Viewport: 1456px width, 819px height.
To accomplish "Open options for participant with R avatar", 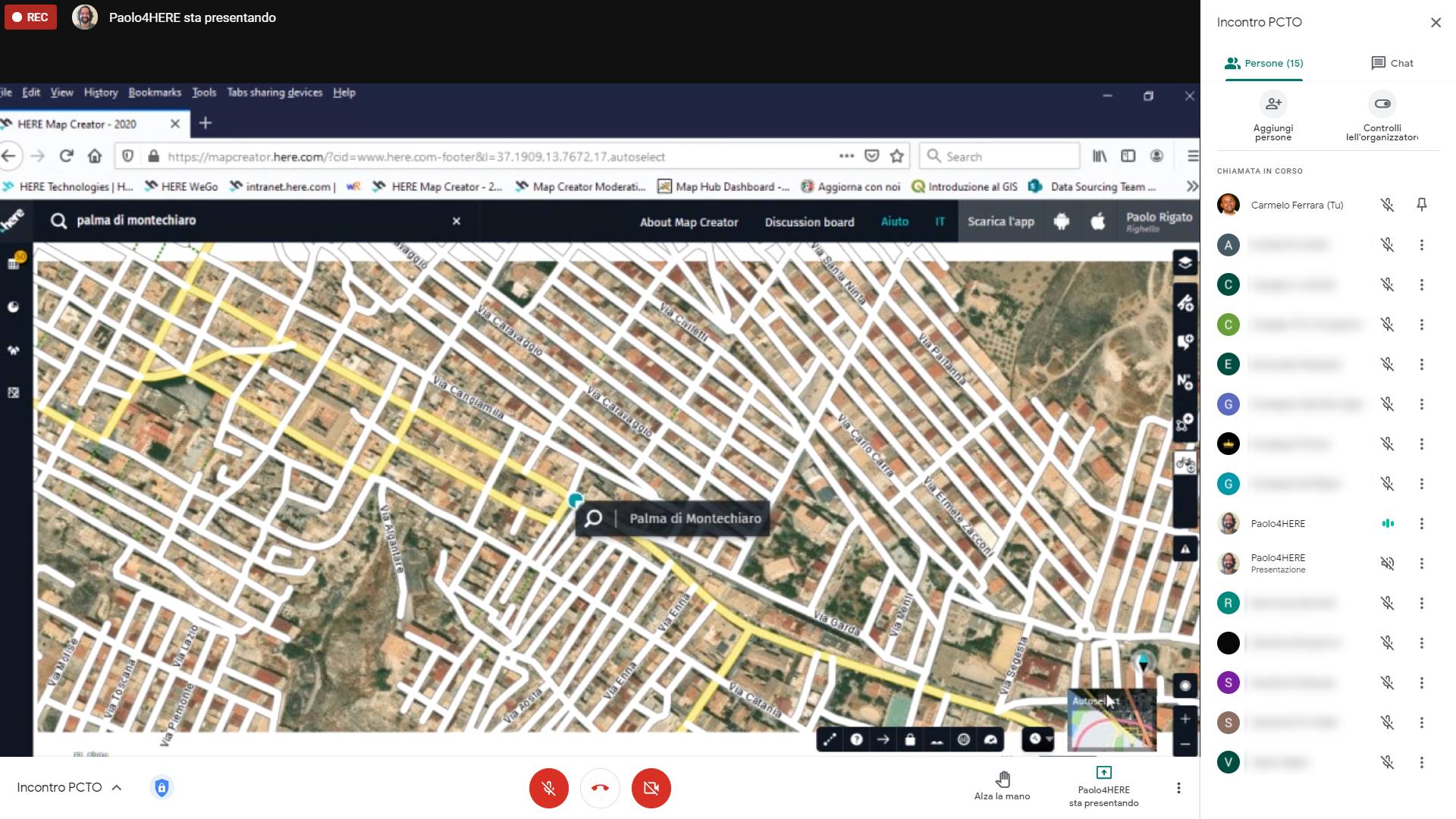I will click(1422, 603).
